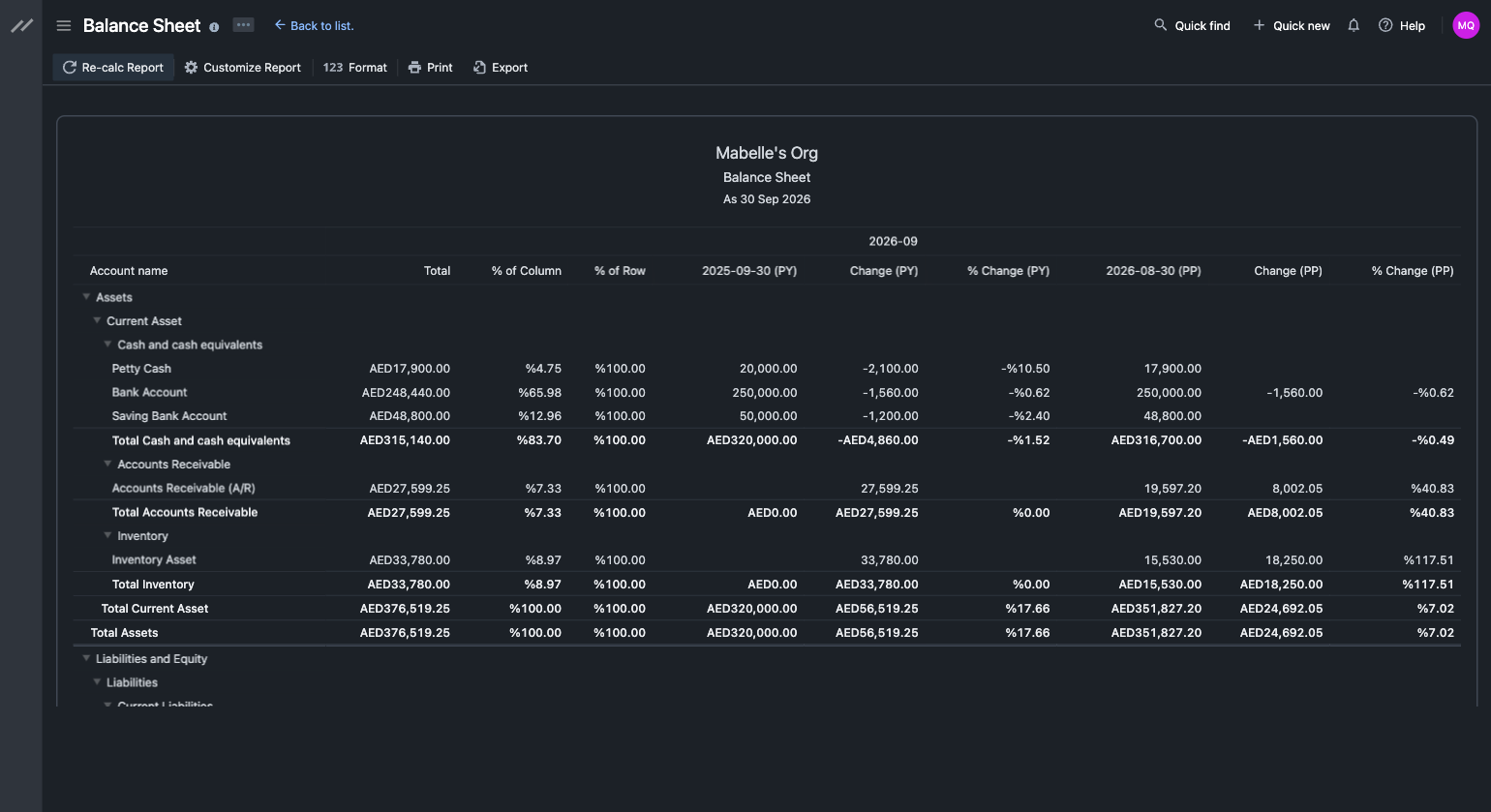Click the %65.98 Bank Account value
This screenshot has height=812, width=1491.
(x=539, y=393)
